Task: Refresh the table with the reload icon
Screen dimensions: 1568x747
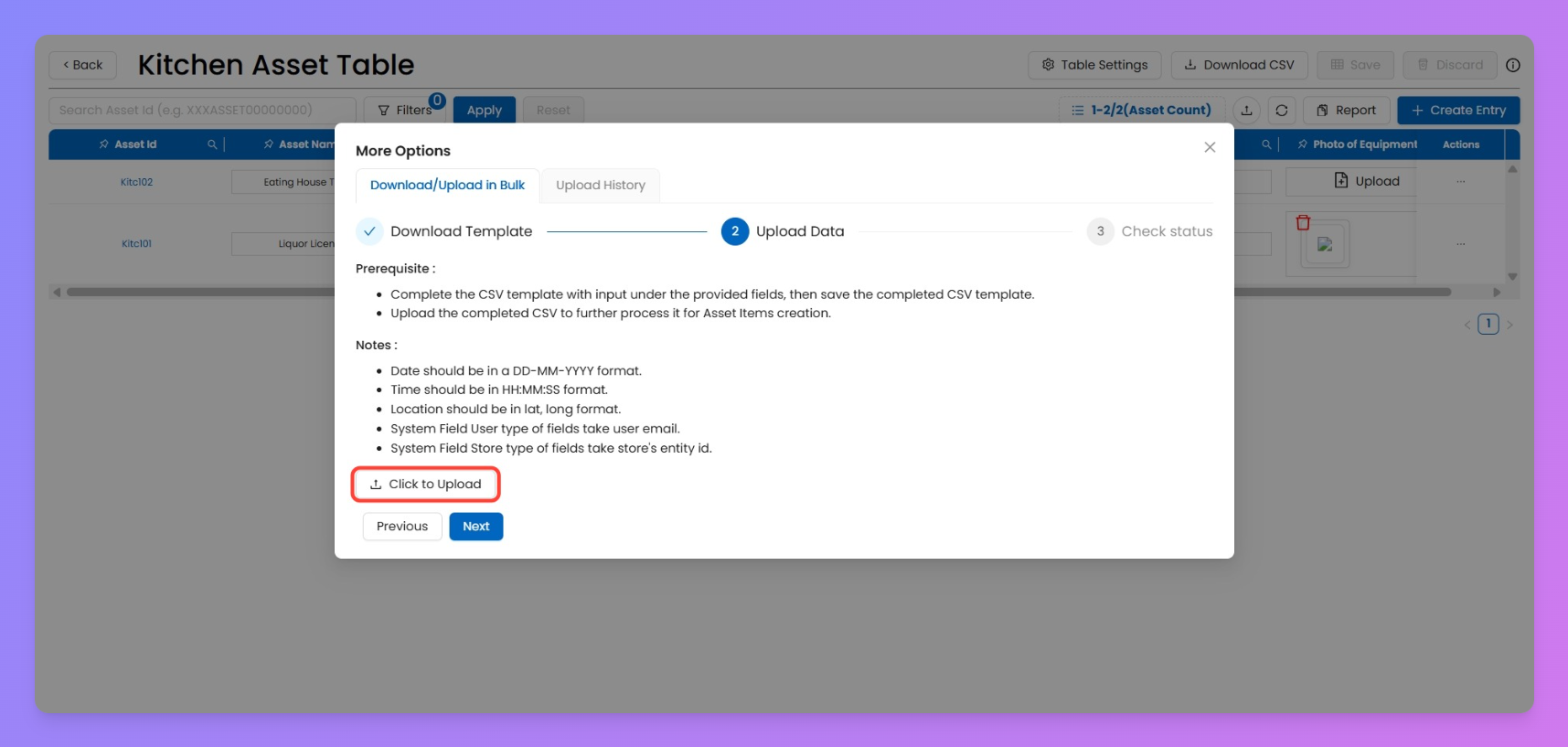Action: point(1282,111)
